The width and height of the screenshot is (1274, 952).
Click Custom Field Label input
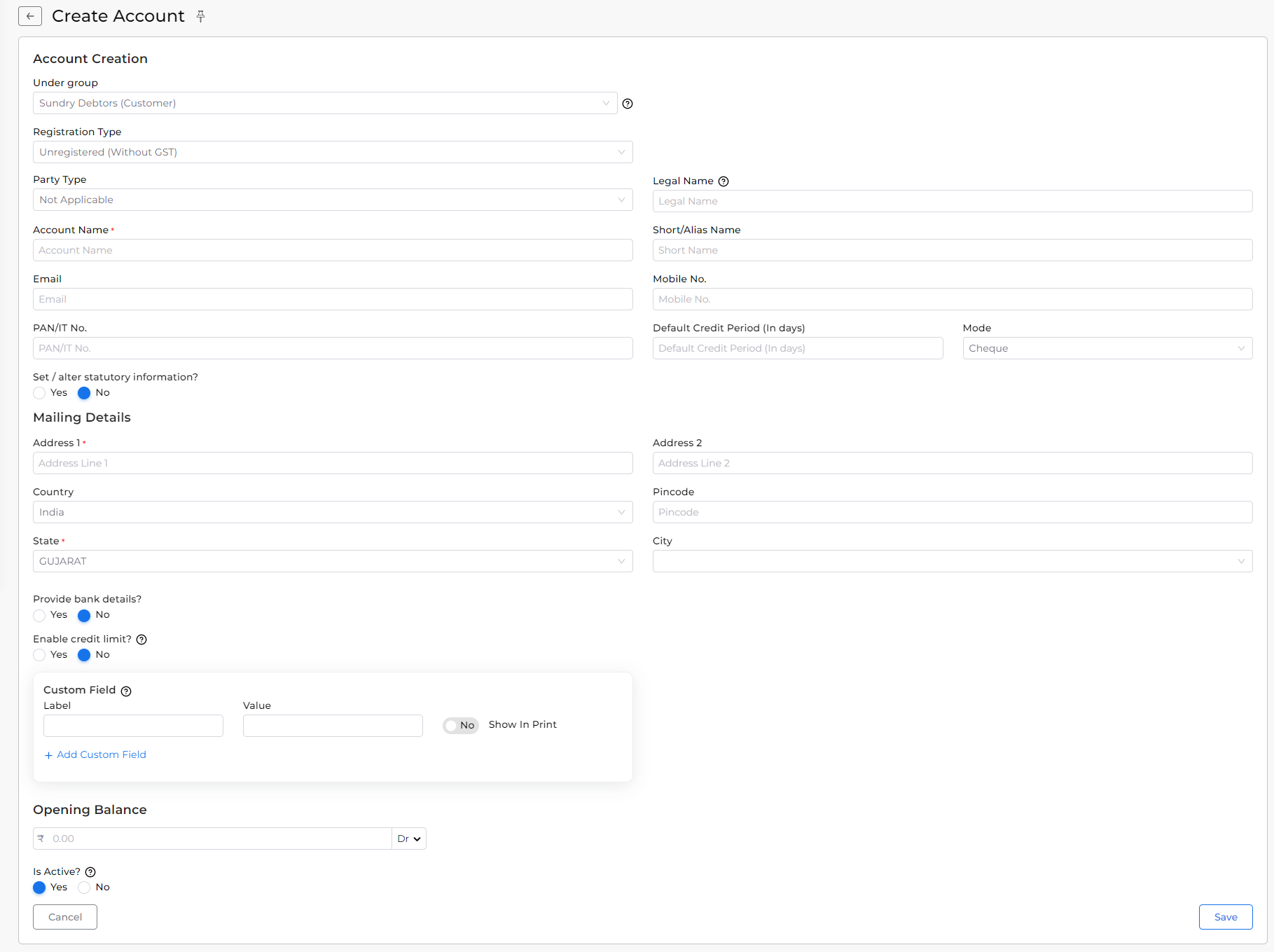133,726
